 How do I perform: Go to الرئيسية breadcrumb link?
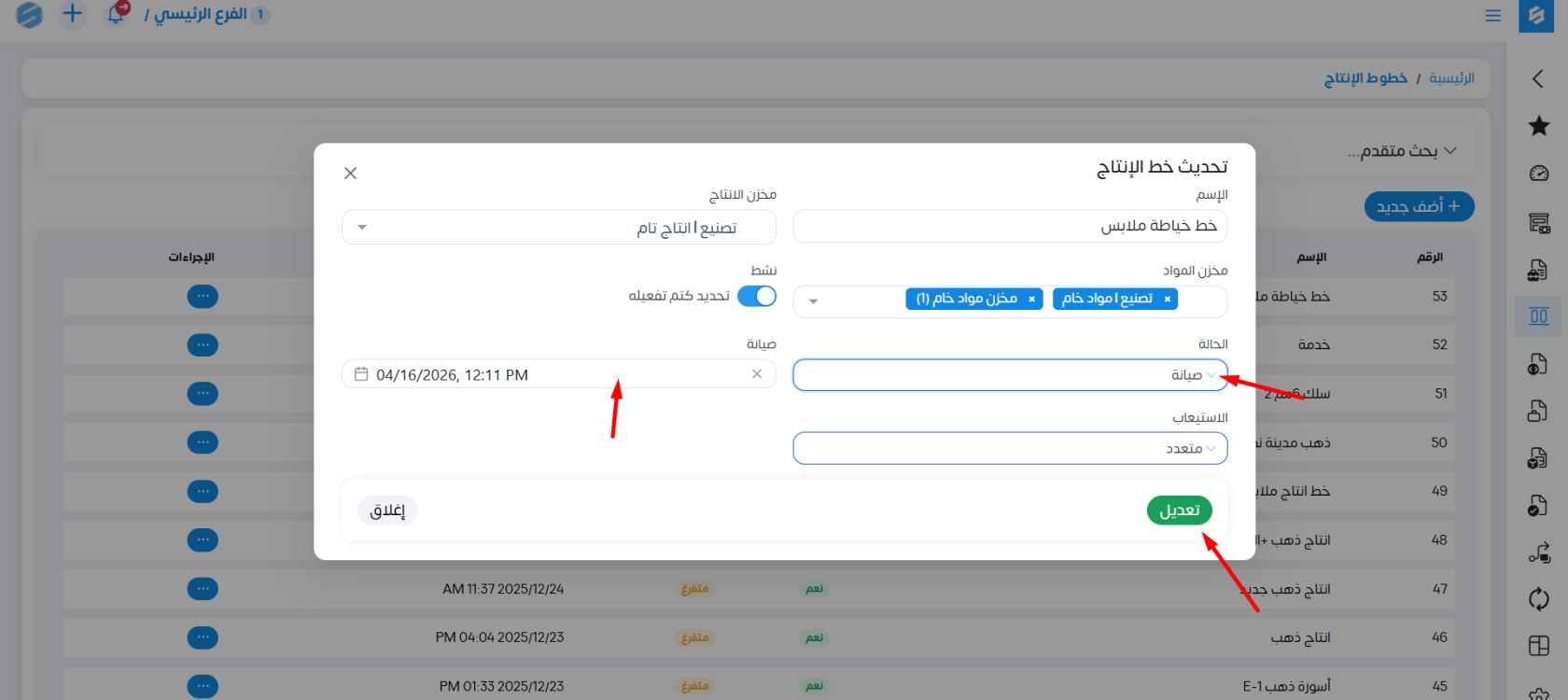(x=1451, y=78)
